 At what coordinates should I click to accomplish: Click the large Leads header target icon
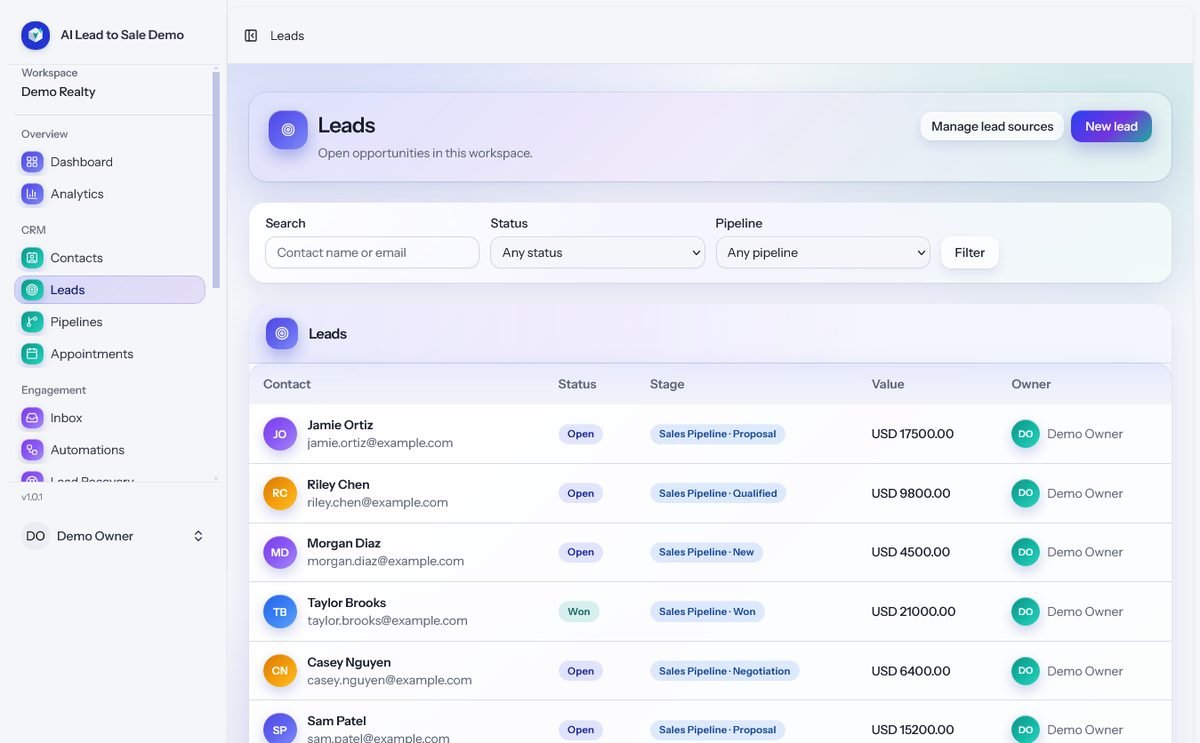click(x=288, y=130)
